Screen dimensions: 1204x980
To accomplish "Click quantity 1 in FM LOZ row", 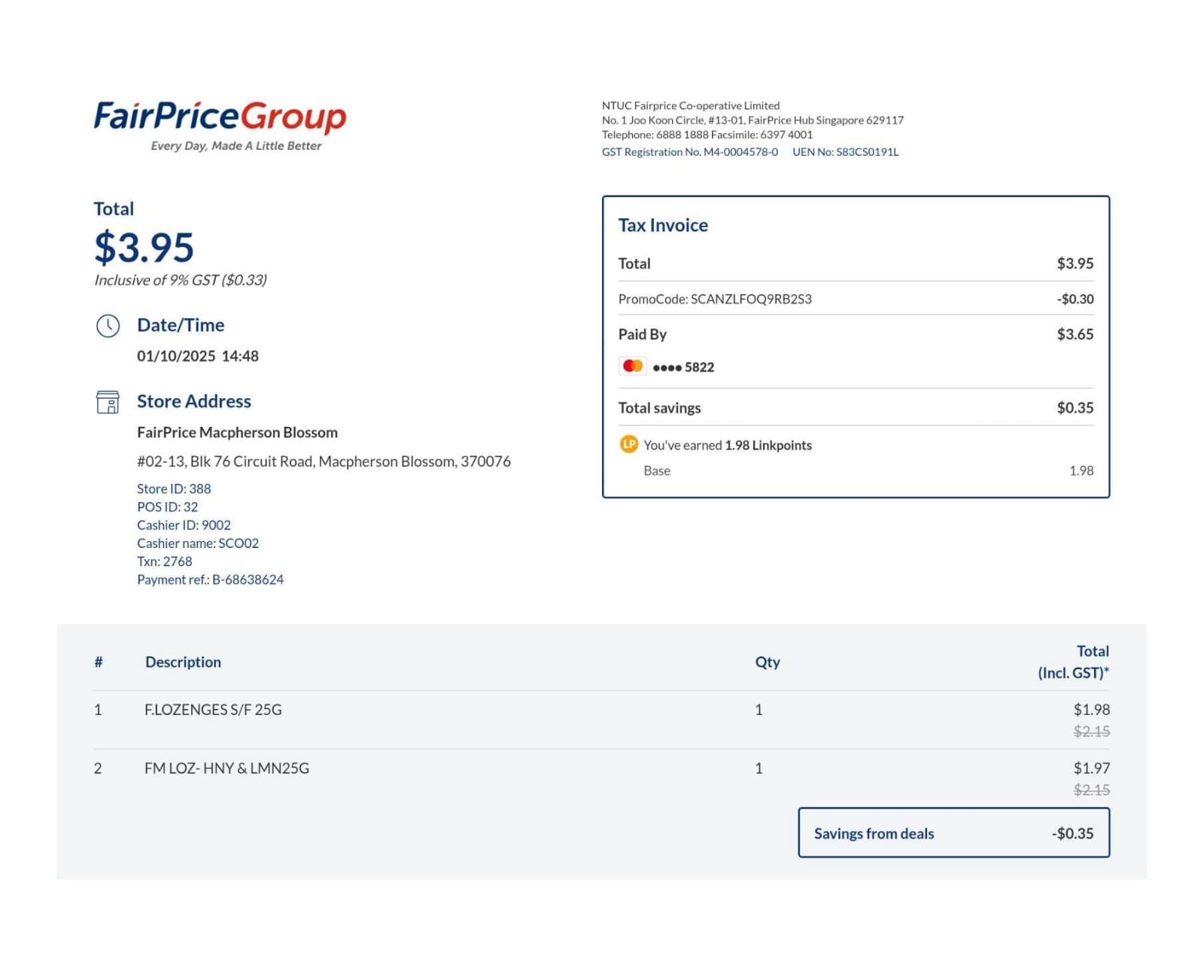I will click(x=759, y=768).
